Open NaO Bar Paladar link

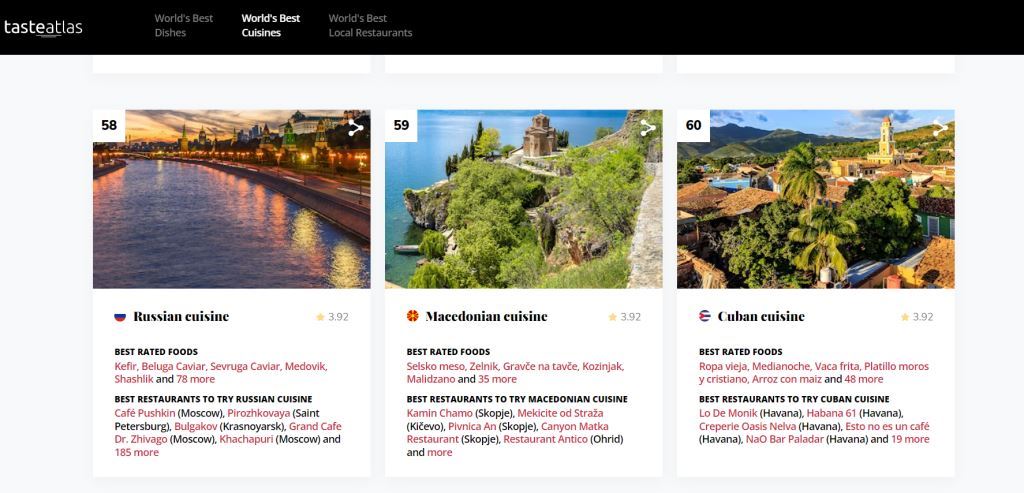(784, 439)
